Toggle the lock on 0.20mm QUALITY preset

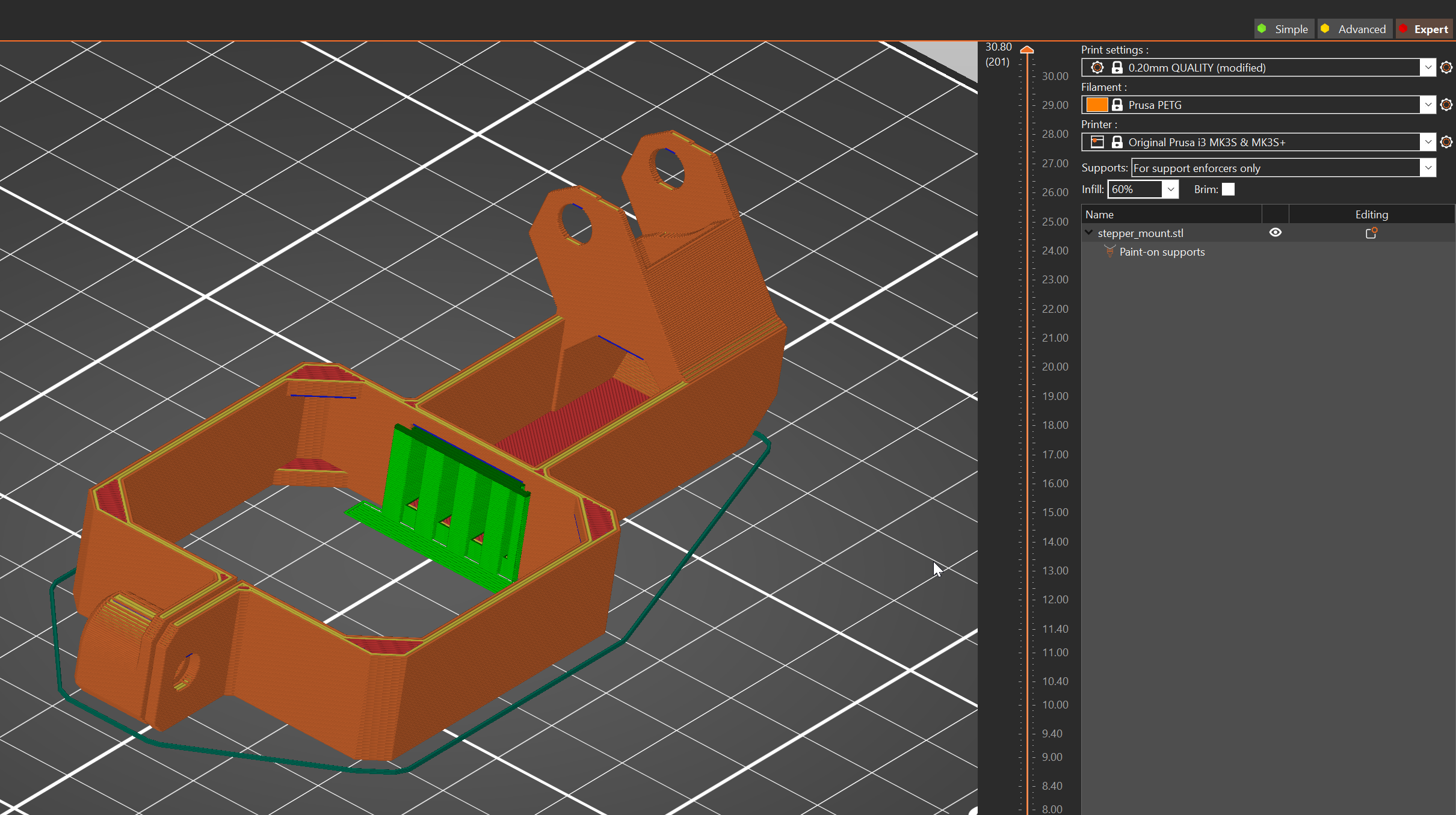point(1117,67)
